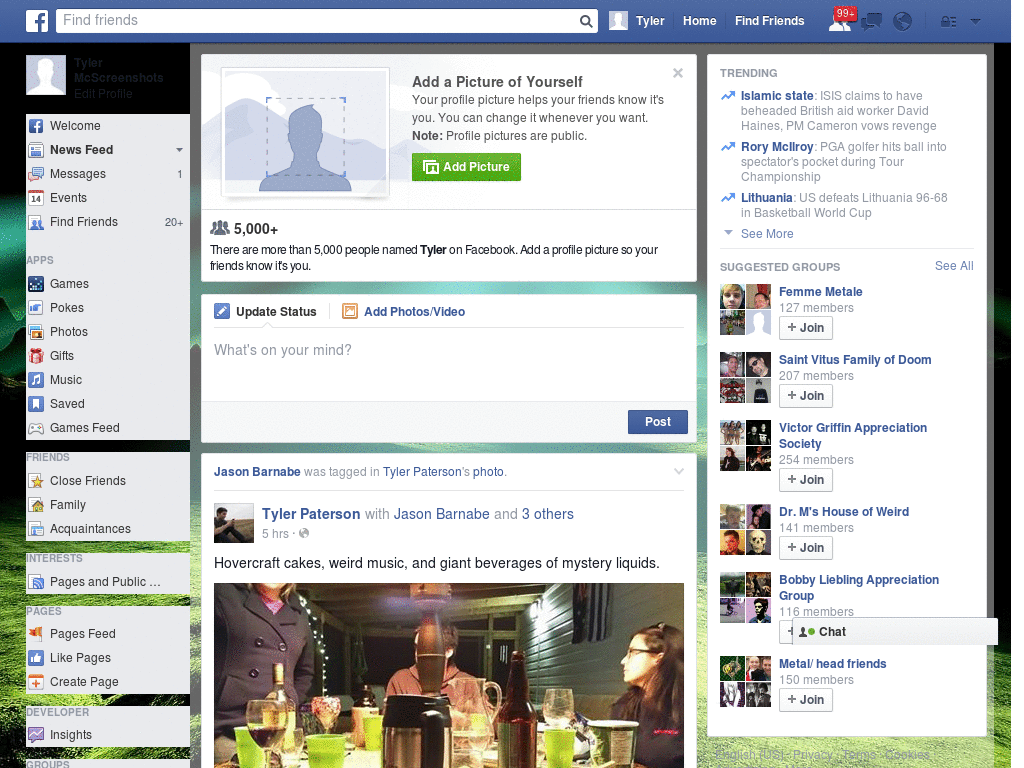Open News Feed in sidebar
The width and height of the screenshot is (1024, 768).
81,150
